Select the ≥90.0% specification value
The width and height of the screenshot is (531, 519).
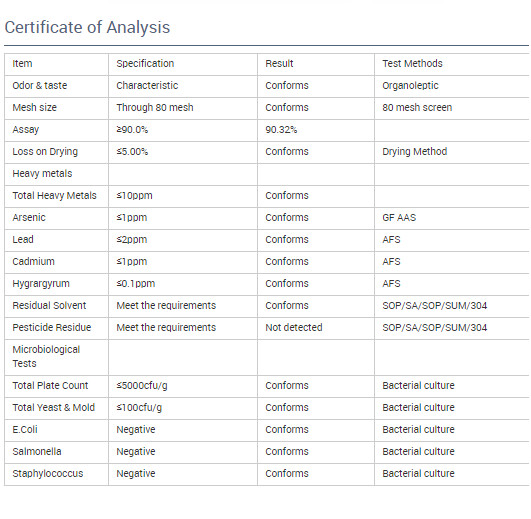[132, 130]
